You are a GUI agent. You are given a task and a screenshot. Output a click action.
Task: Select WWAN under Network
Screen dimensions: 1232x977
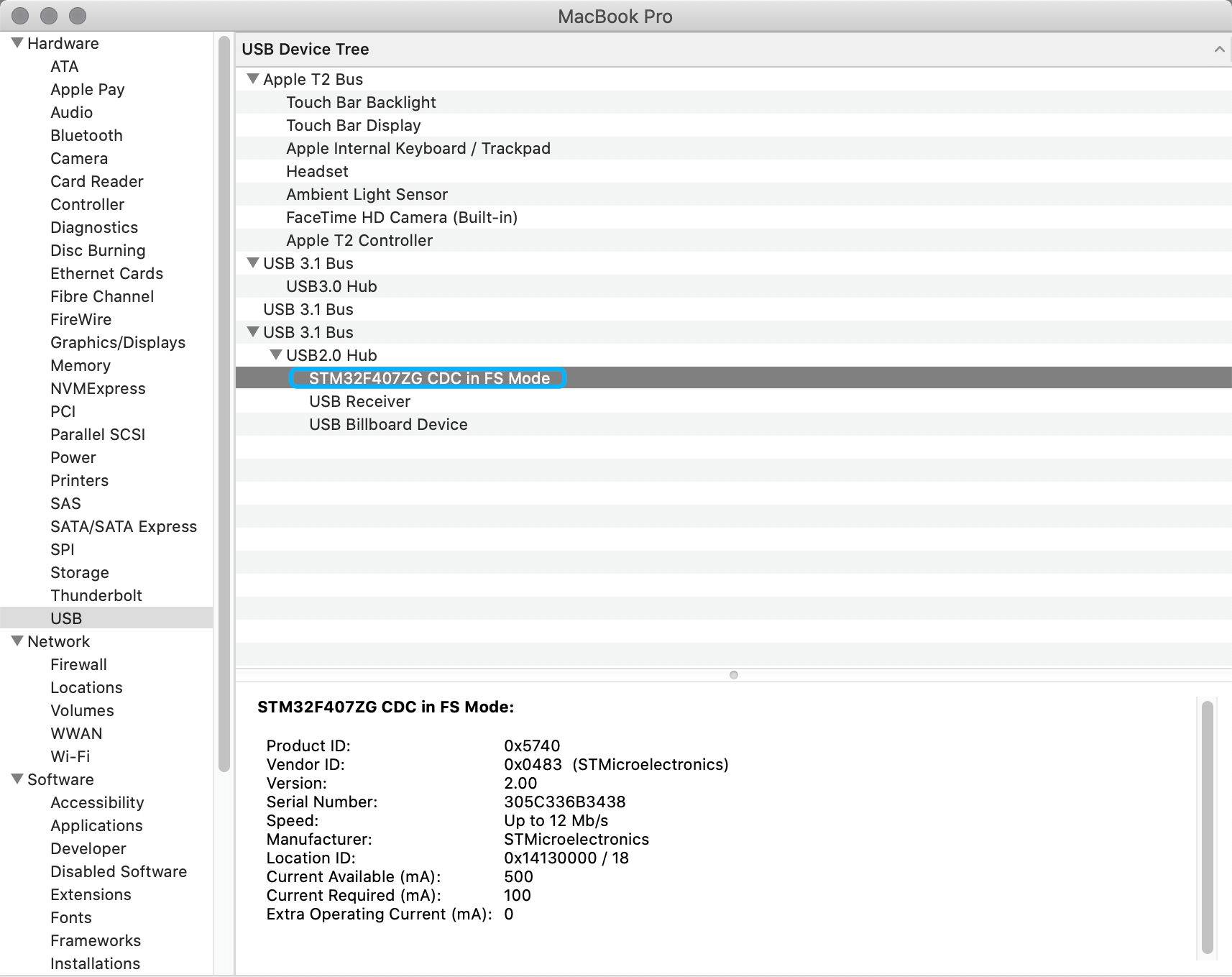coord(76,733)
